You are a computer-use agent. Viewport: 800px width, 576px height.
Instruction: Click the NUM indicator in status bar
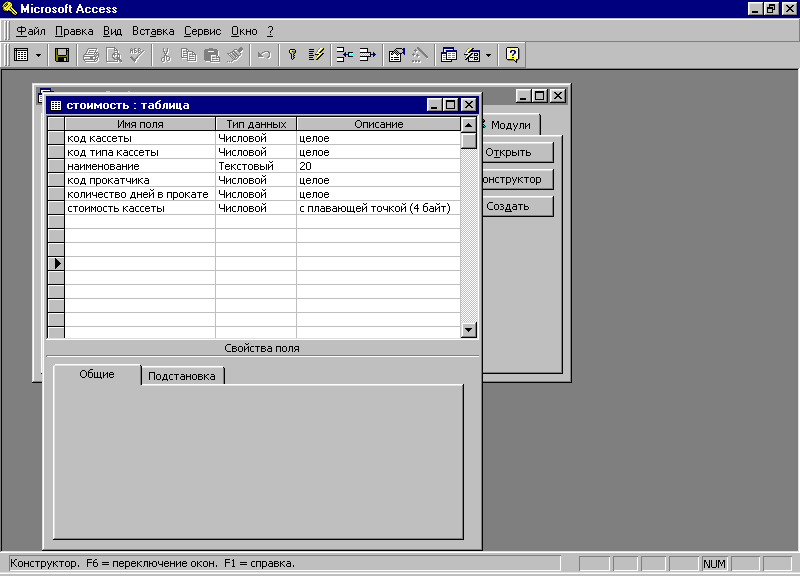point(714,564)
